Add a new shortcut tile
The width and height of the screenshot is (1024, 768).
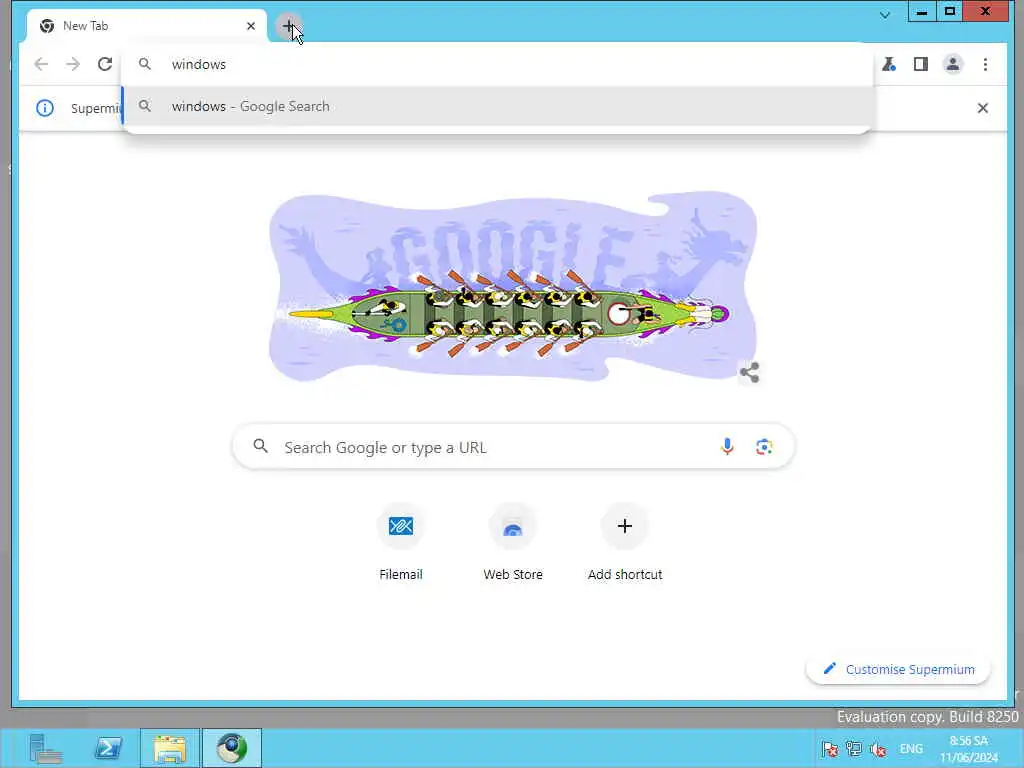pyautogui.click(x=625, y=542)
